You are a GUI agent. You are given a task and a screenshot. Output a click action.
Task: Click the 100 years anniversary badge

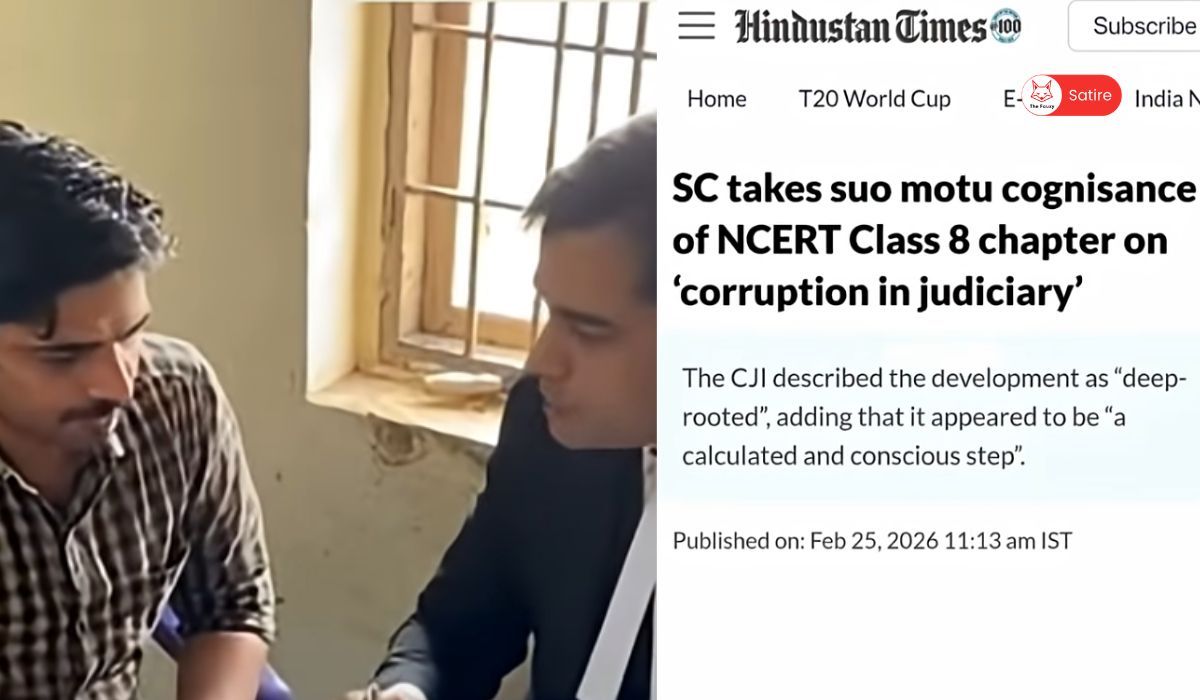click(x=1006, y=26)
